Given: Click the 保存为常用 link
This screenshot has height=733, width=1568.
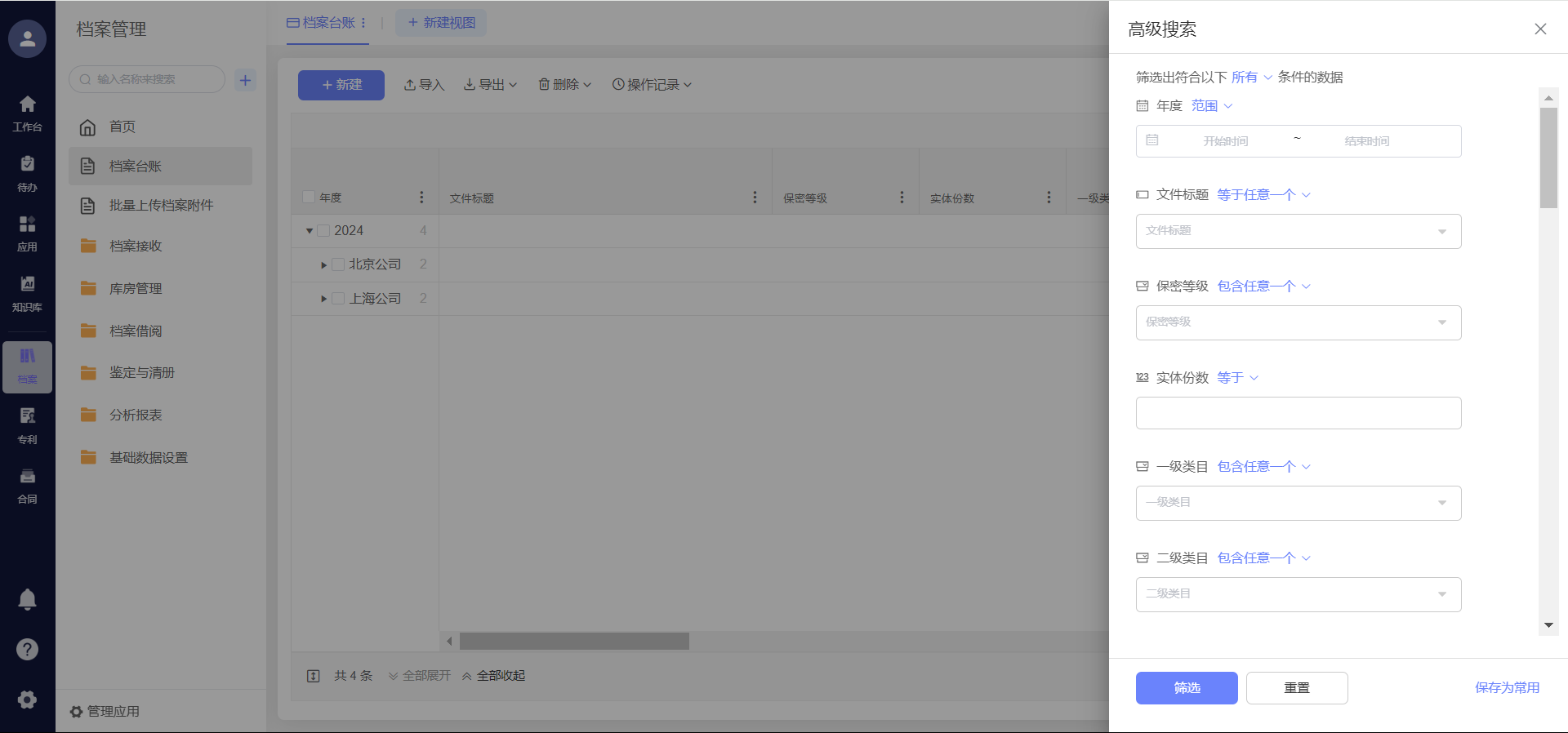Looking at the screenshot, I should pyautogui.click(x=1507, y=688).
